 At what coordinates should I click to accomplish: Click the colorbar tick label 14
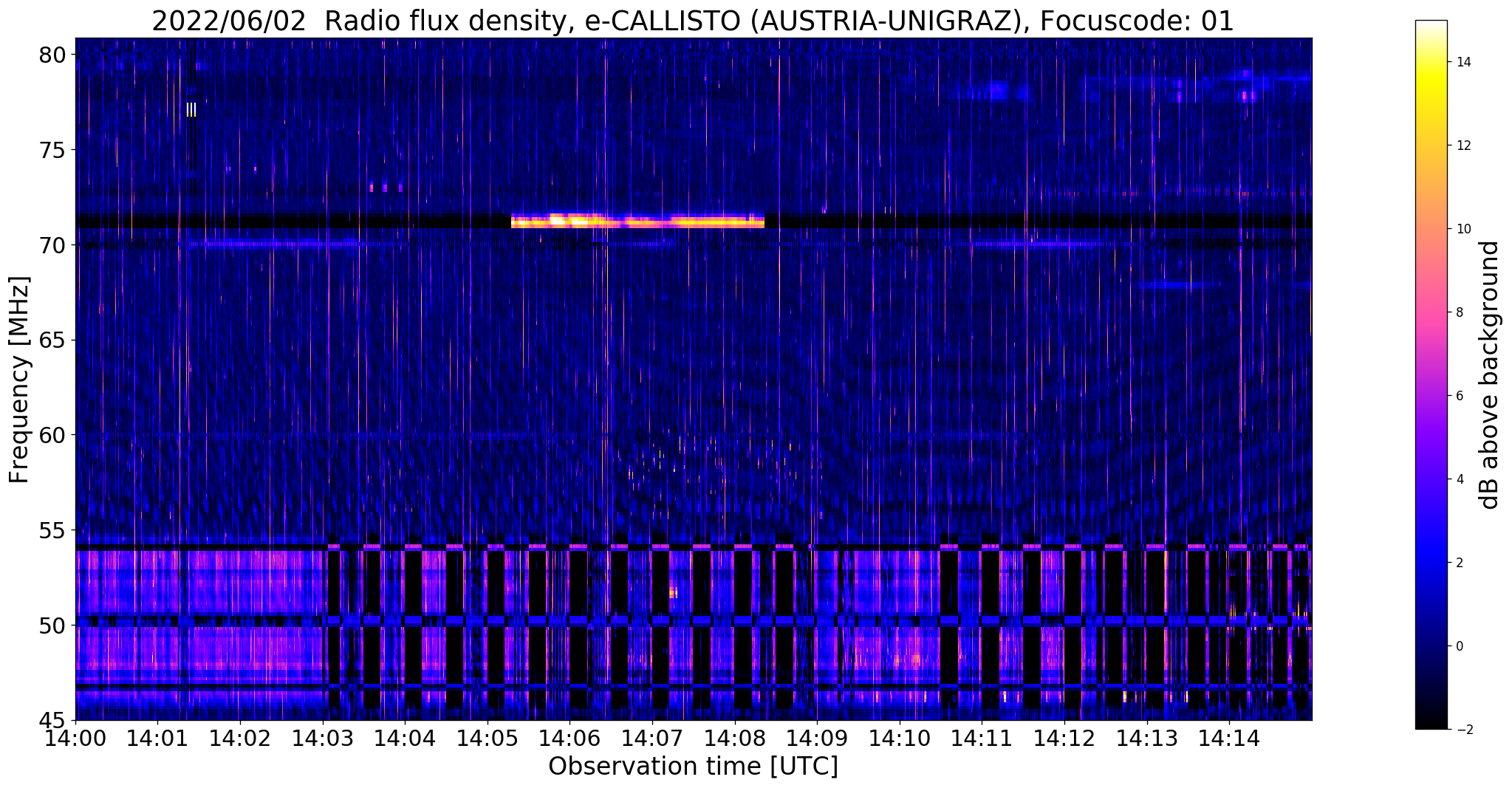(x=1463, y=62)
